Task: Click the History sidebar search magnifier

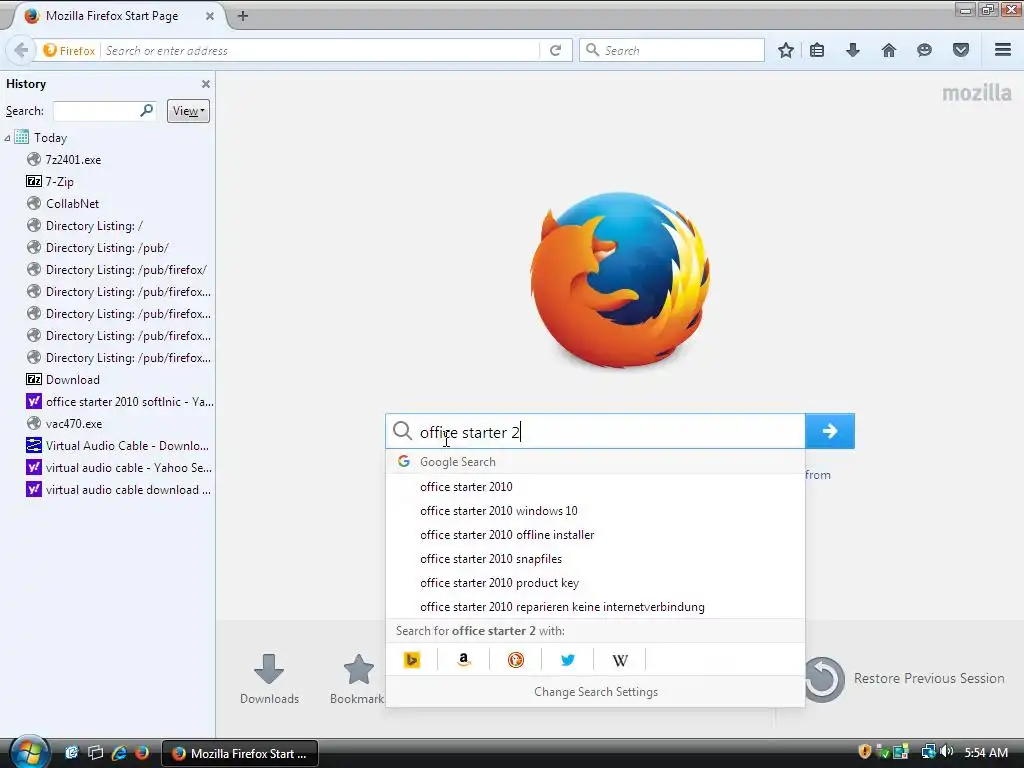Action: click(x=147, y=110)
